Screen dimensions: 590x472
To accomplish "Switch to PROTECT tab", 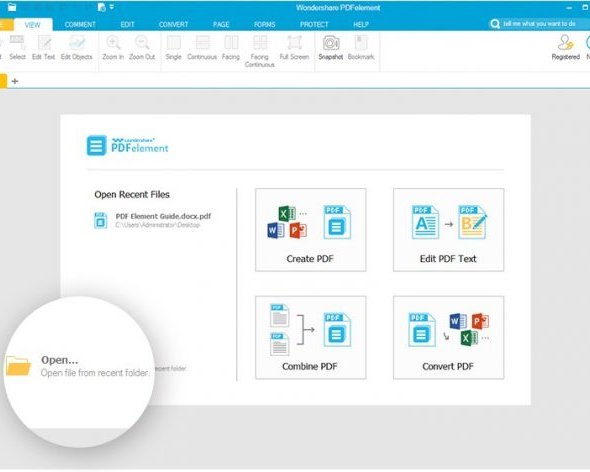I will [x=314, y=25].
